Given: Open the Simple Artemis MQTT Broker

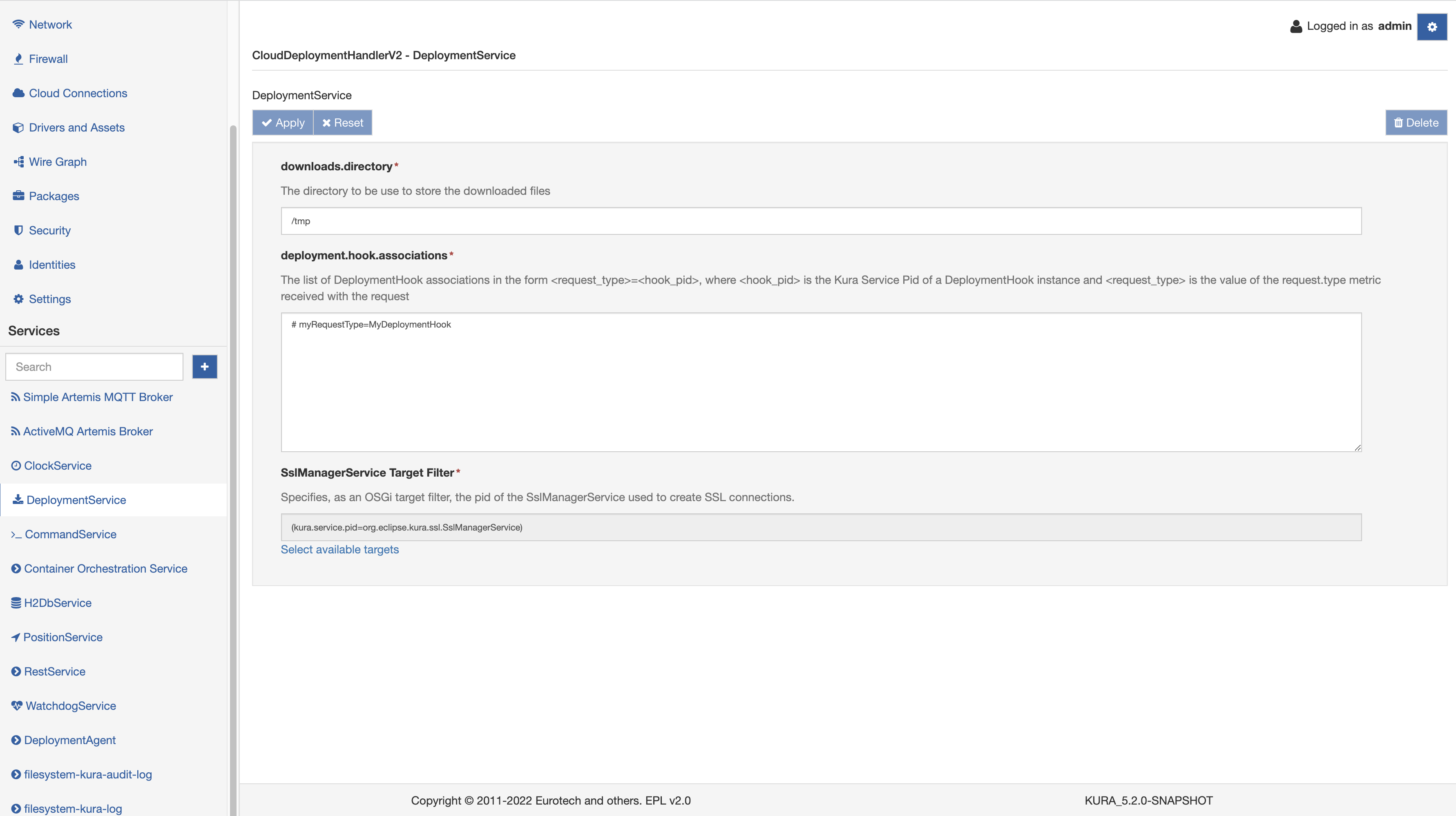Looking at the screenshot, I should click(x=98, y=397).
